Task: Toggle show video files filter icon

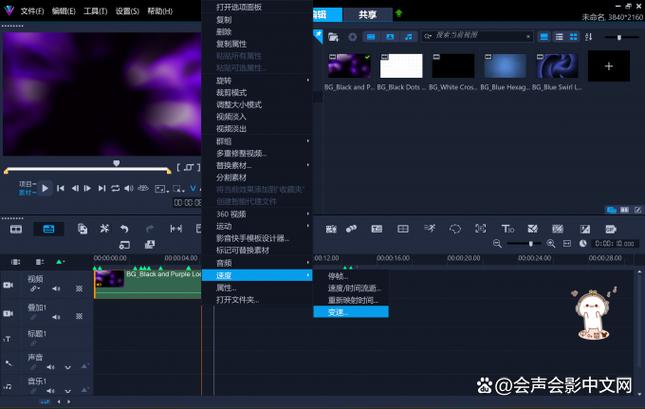Action: click(371, 37)
